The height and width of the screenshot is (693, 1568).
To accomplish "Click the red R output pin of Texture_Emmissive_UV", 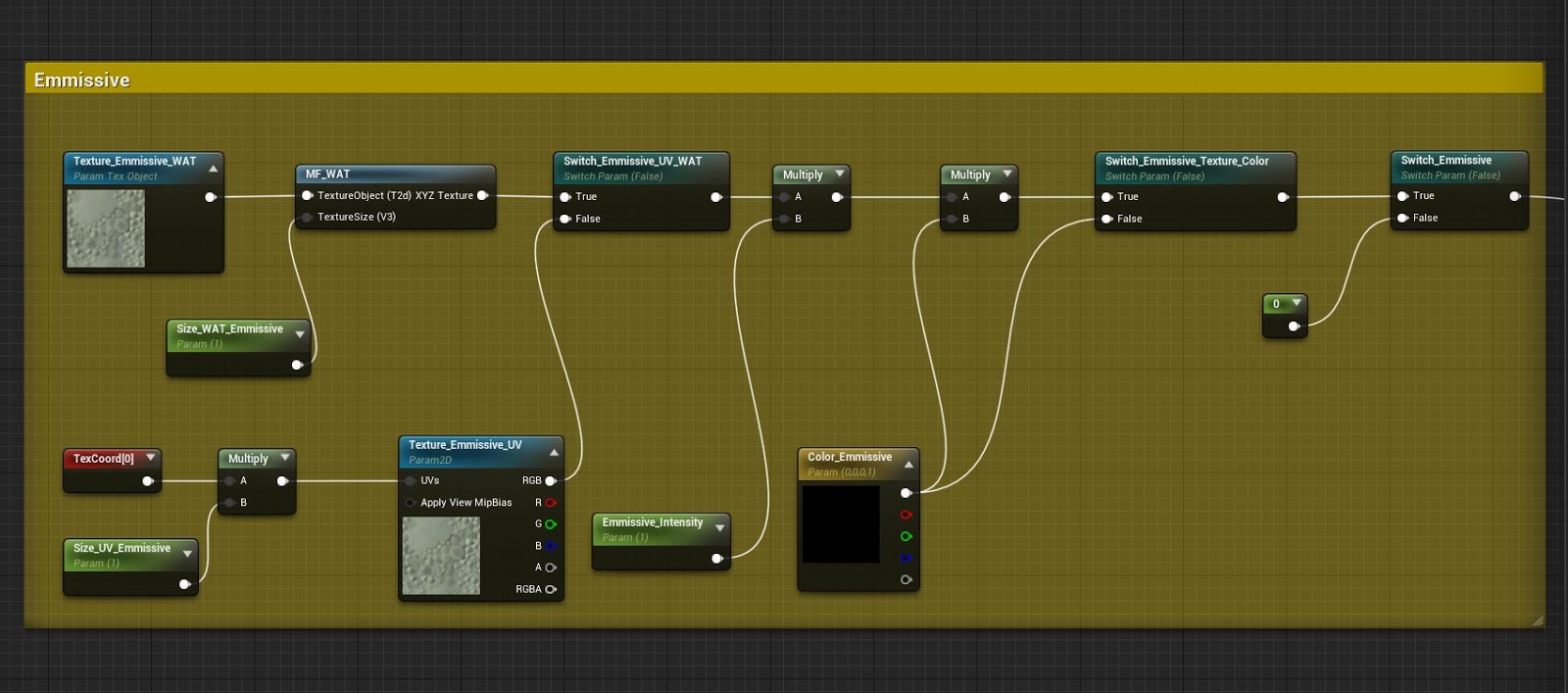I will pos(551,503).
